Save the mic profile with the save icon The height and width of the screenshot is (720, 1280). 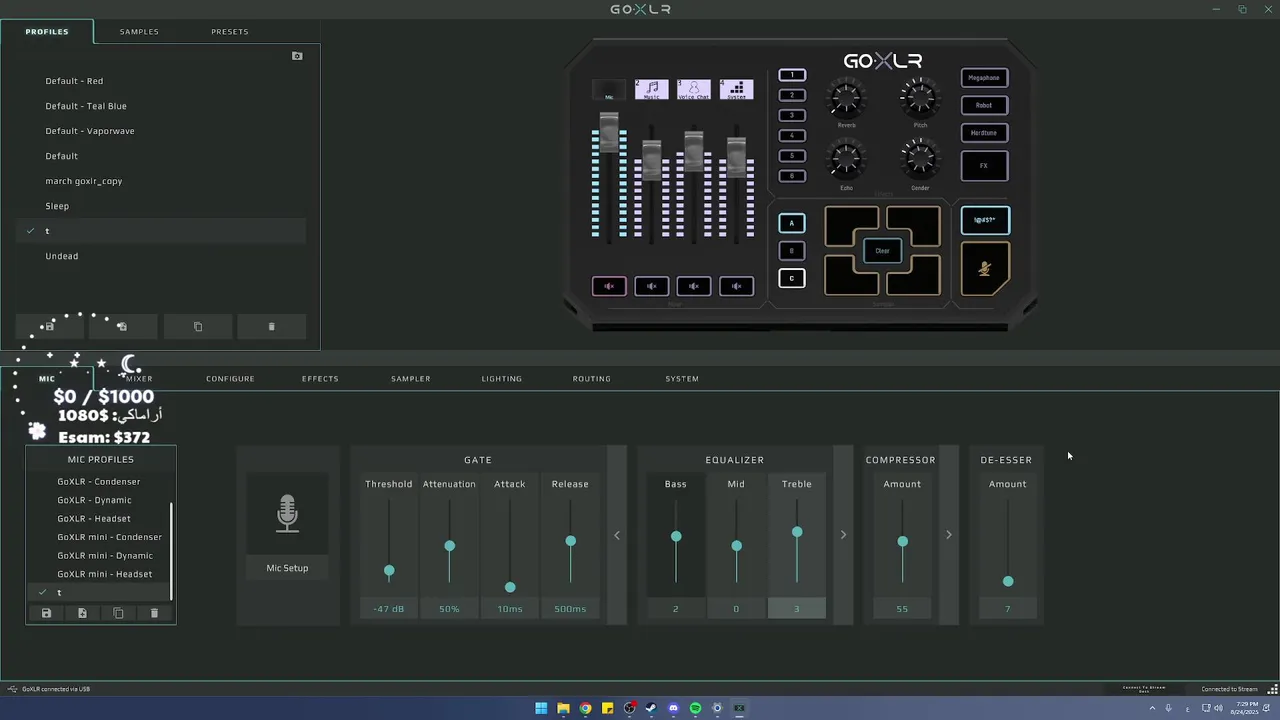click(46, 613)
